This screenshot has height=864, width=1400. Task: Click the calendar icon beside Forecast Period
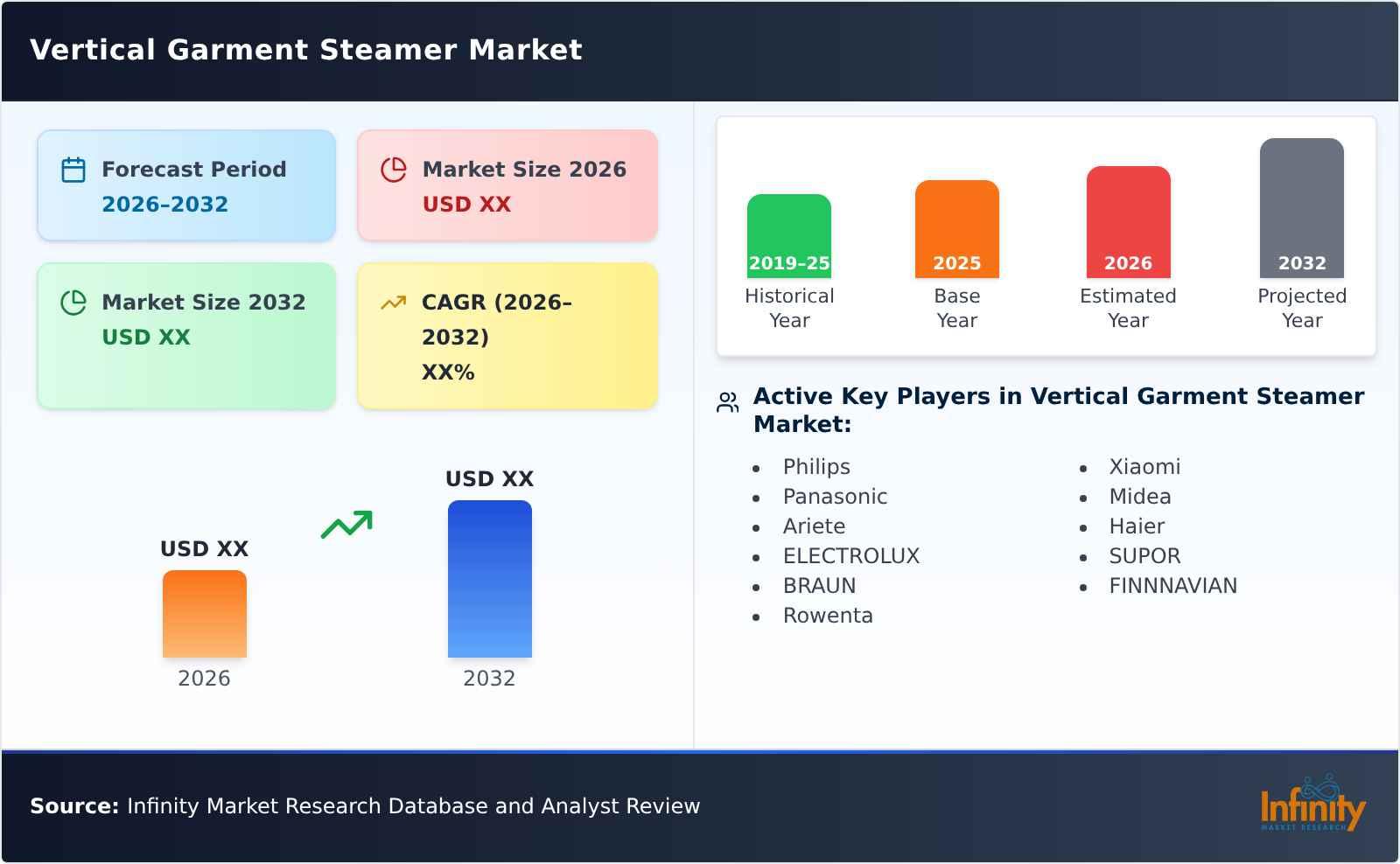(x=73, y=170)
